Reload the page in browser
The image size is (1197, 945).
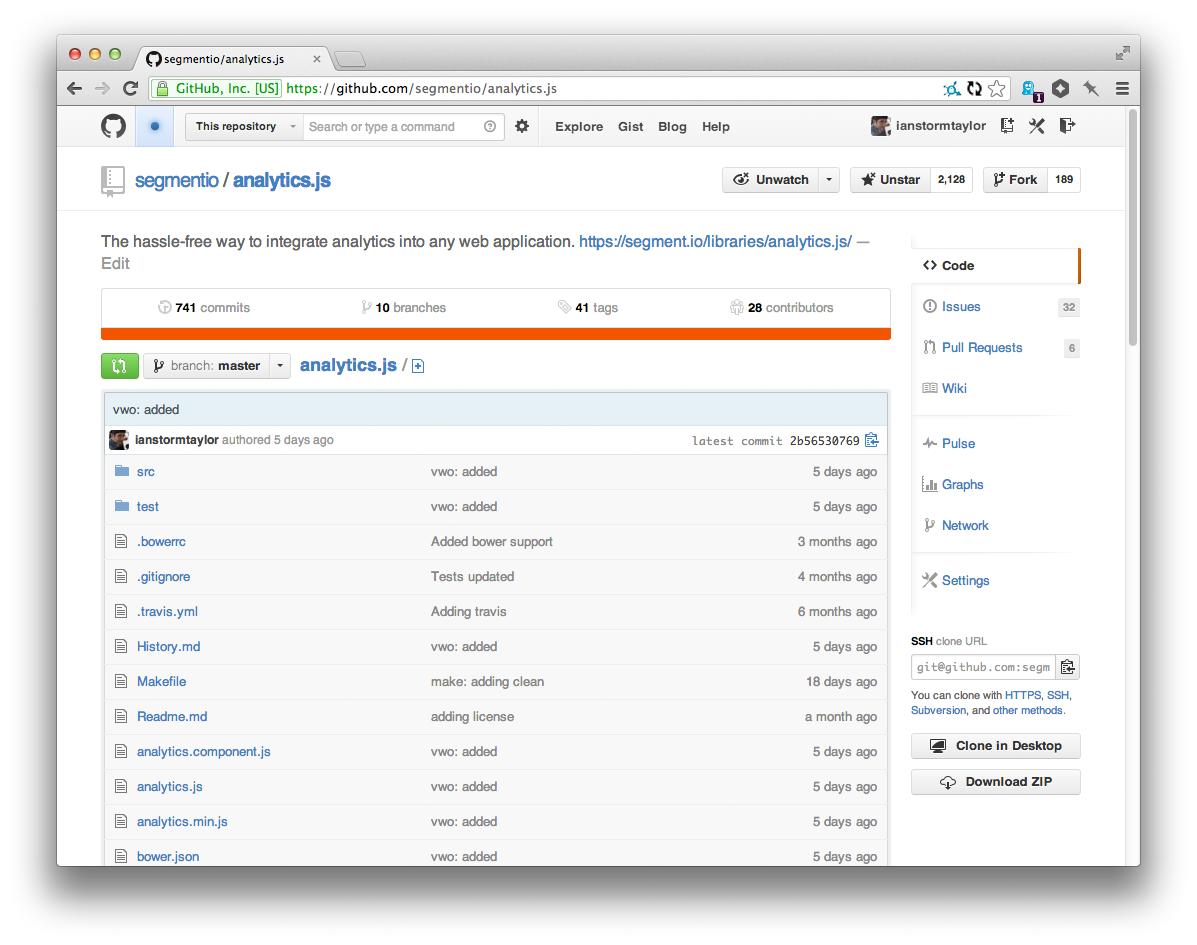131,89
